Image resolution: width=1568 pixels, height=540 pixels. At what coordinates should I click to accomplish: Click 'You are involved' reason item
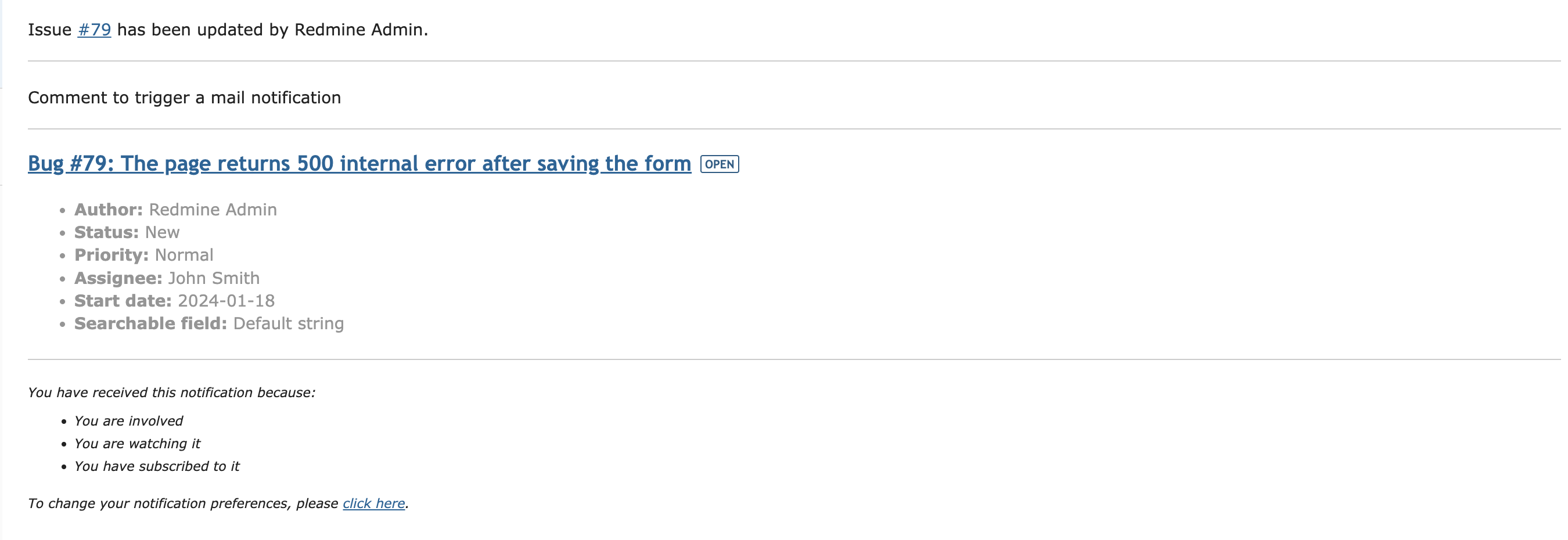pos(128,420)
